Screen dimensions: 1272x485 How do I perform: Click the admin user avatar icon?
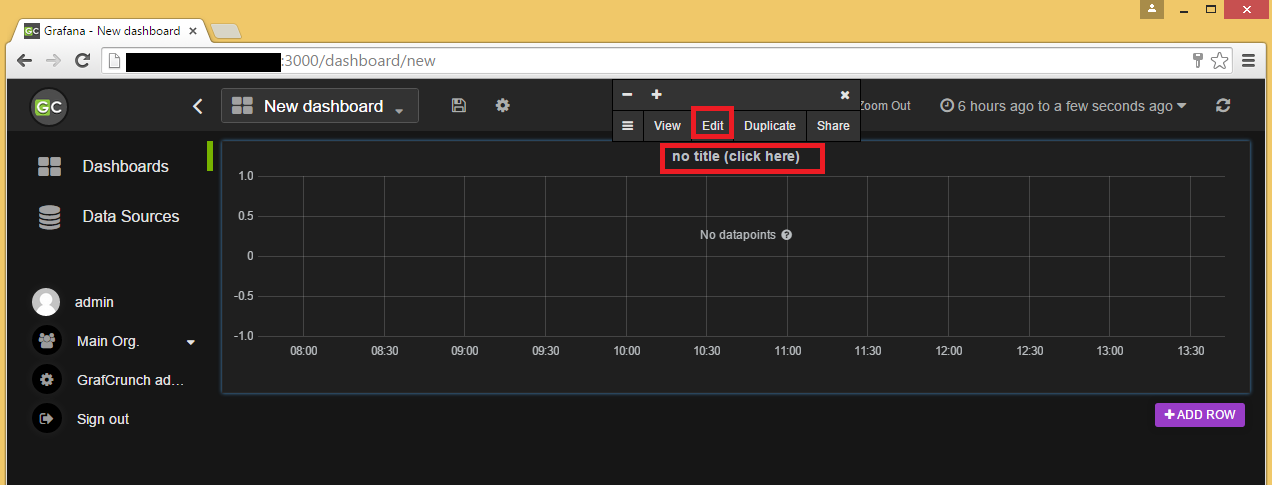(x=45, y=302)
